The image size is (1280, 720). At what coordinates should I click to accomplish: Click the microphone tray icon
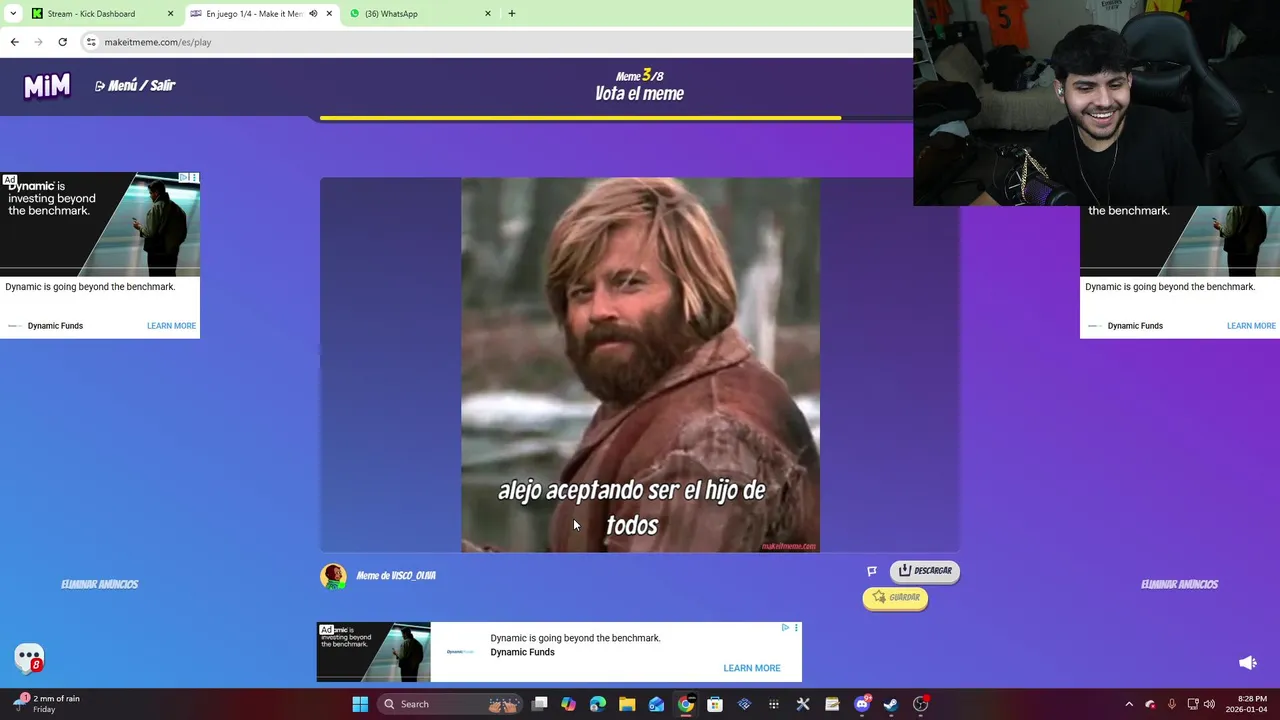click(1172, 704)
